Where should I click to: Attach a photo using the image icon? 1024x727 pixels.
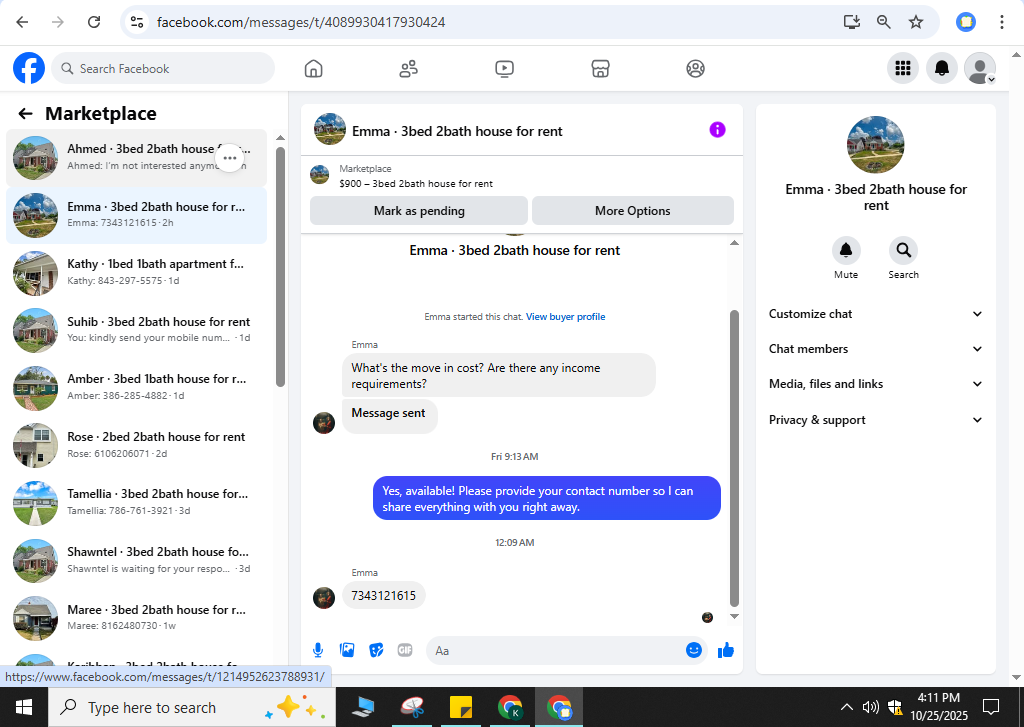point(347,650)
